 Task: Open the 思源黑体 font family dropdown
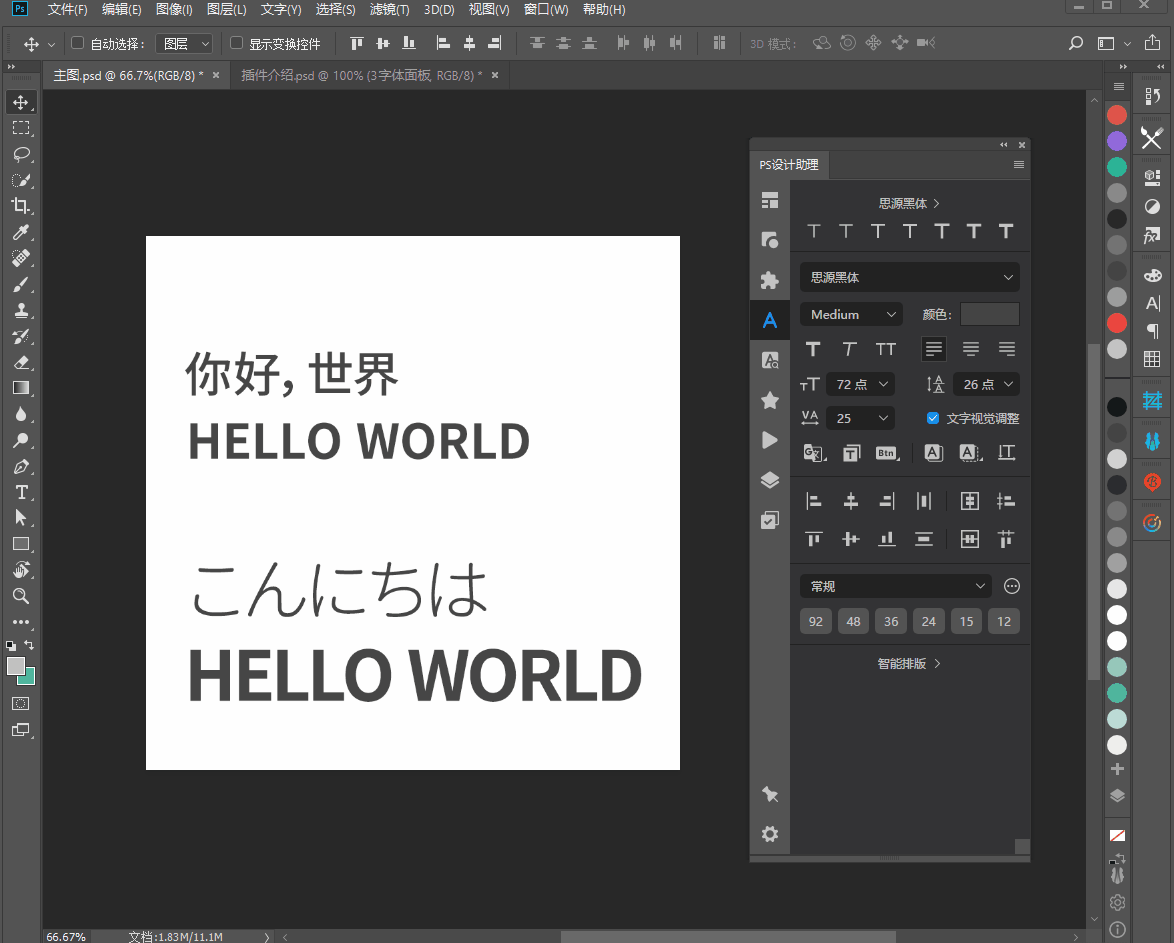point(909,277)
